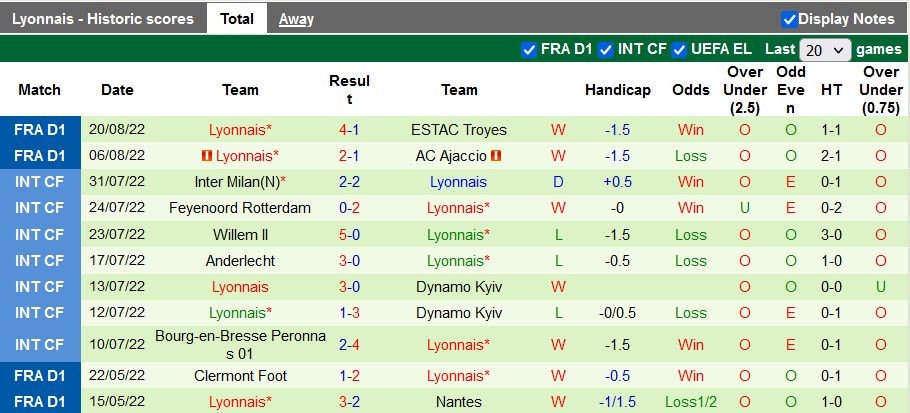The width and height of the screenshot is (910, 413).
Task: Click the 5-0 score for Willem II
Action: click(x=349, y=234)
